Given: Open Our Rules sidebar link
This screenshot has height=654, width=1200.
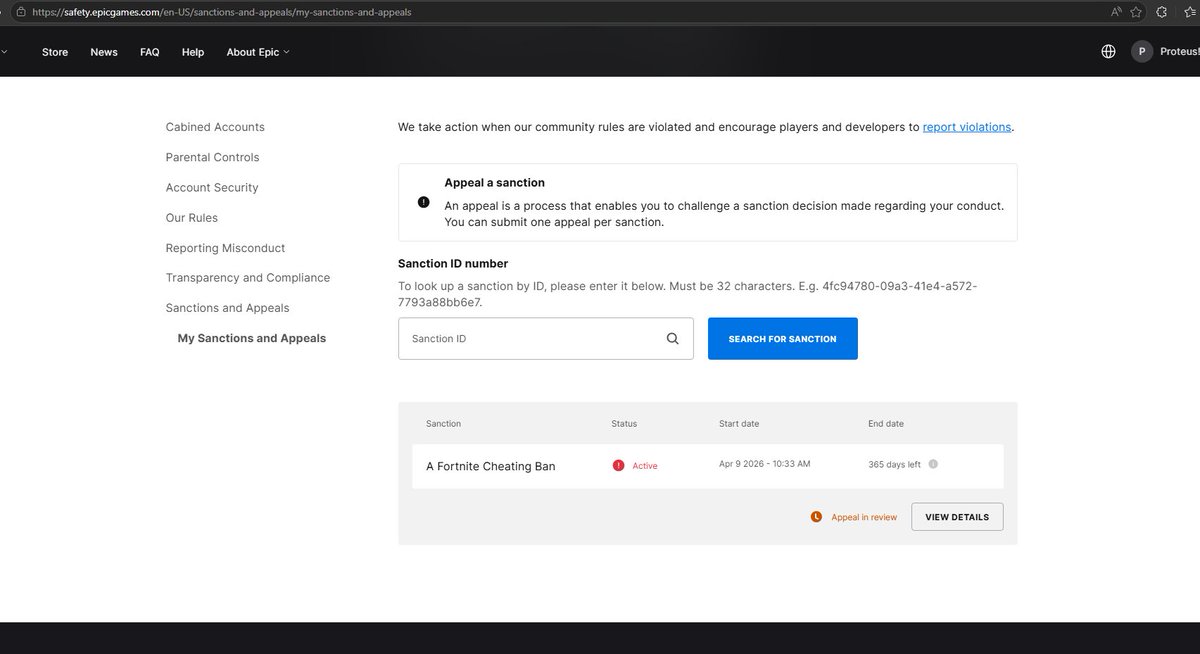Looking at the screenshot, I should [x=192, y=217].
